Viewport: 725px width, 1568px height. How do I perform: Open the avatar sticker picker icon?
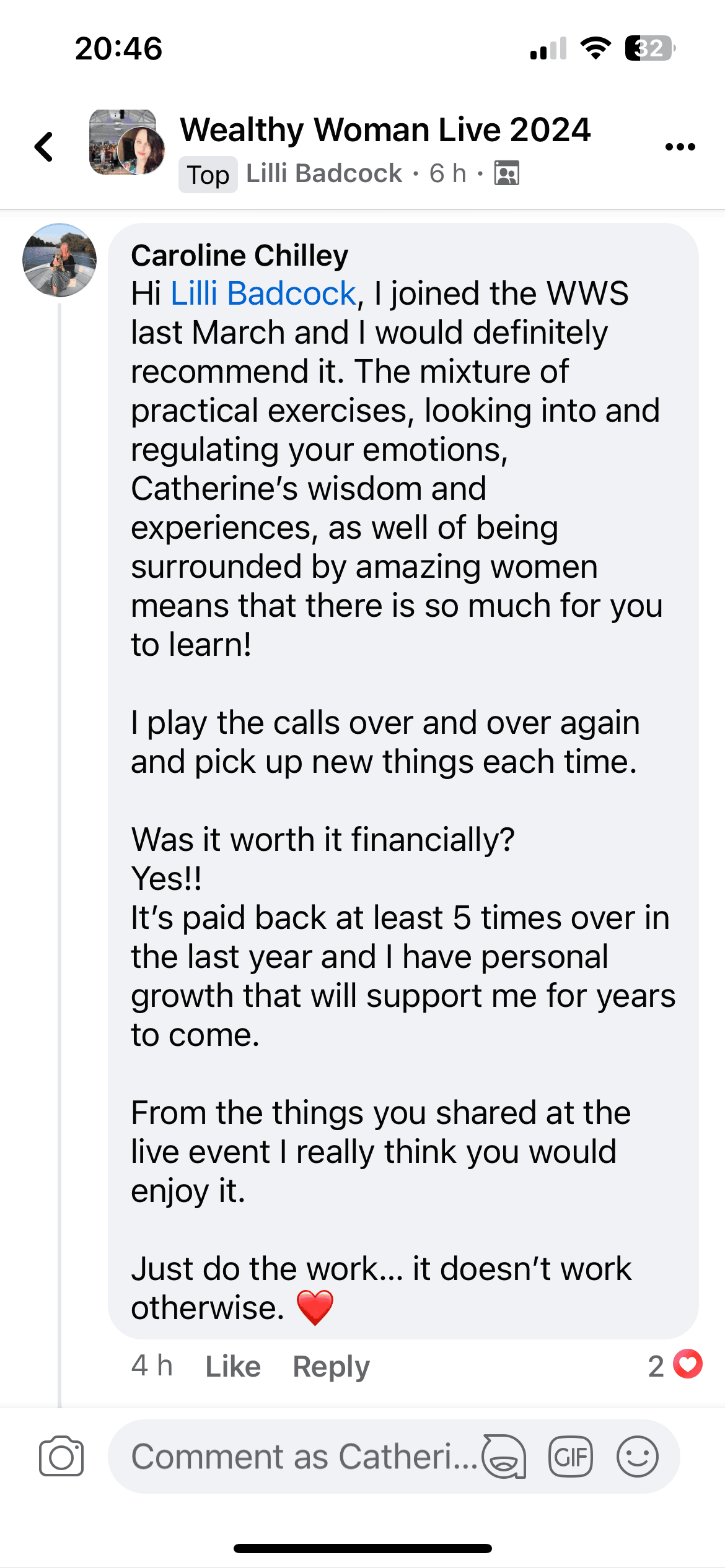(504, 1456)
